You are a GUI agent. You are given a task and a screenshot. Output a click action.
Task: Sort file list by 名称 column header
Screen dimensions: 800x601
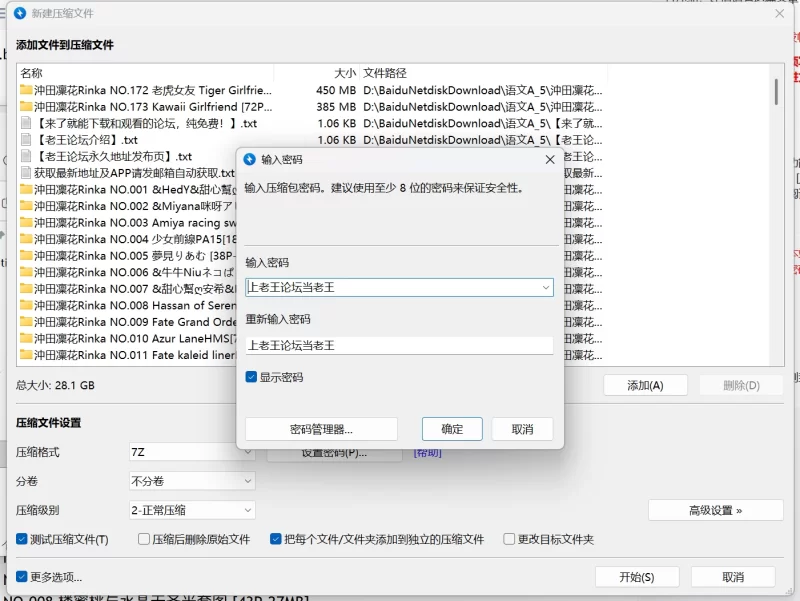click(145, 73)
